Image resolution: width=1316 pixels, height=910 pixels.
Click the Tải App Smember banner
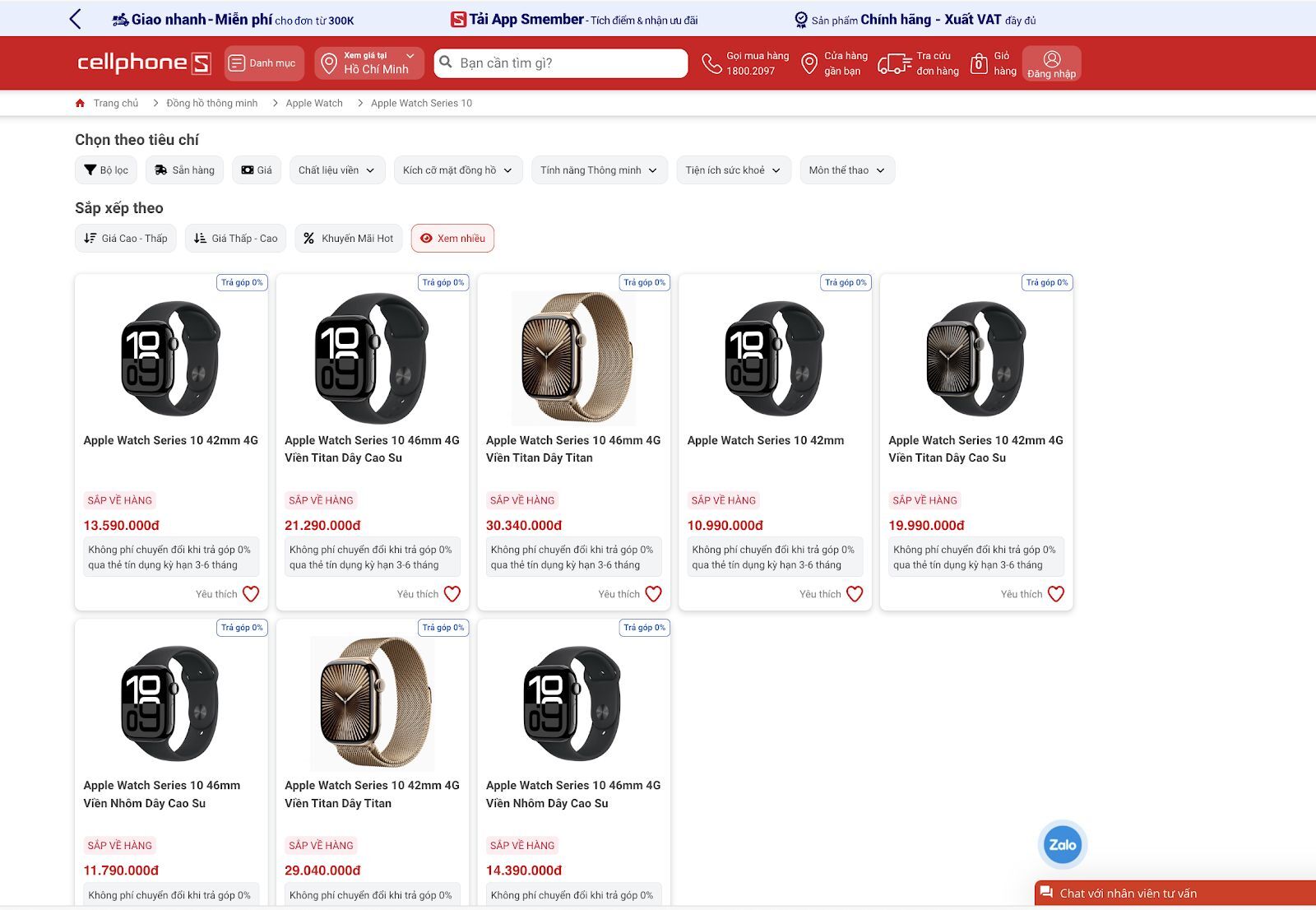574,19
